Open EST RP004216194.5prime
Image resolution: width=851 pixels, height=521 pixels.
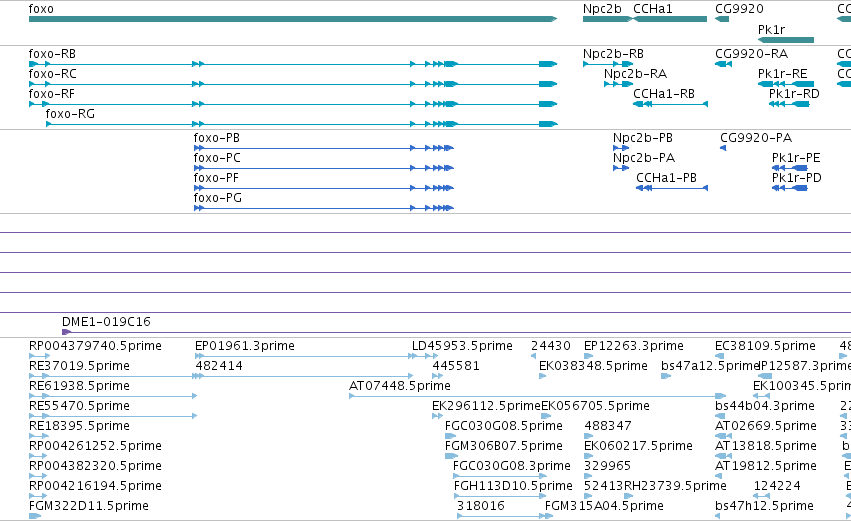pos(95,486)
